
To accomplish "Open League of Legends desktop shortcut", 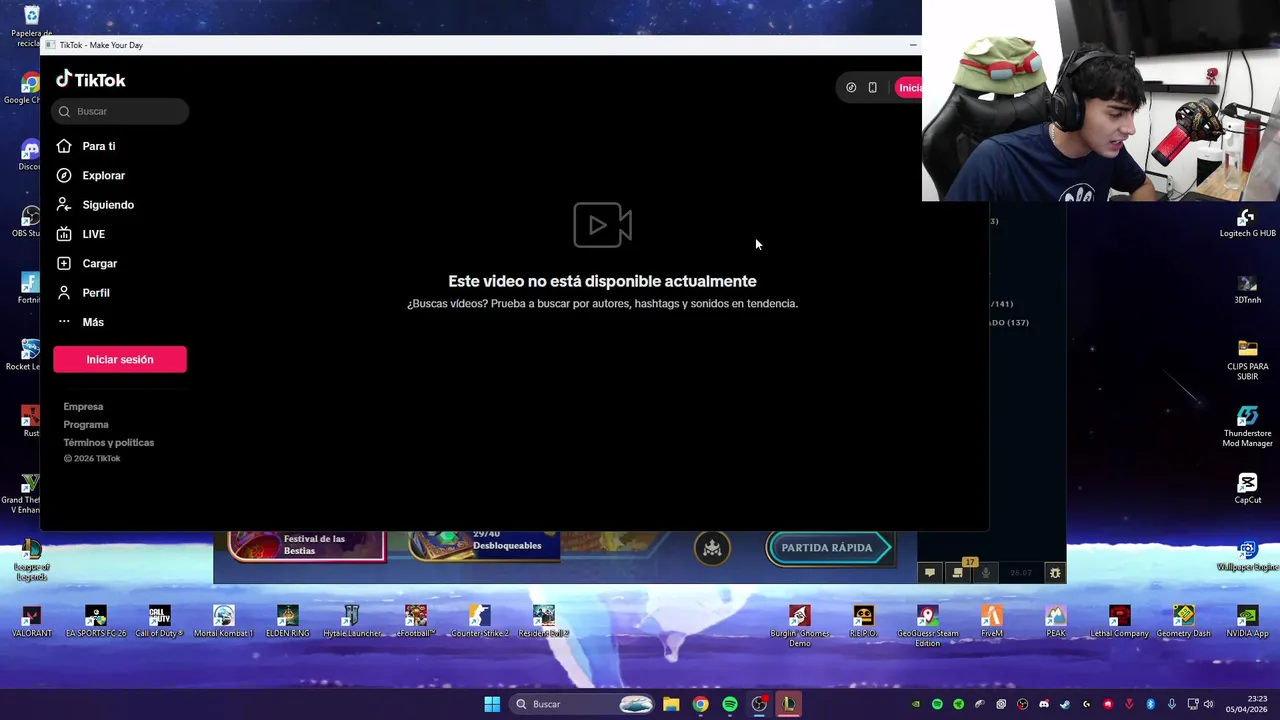I will click(x=31, y=560).
